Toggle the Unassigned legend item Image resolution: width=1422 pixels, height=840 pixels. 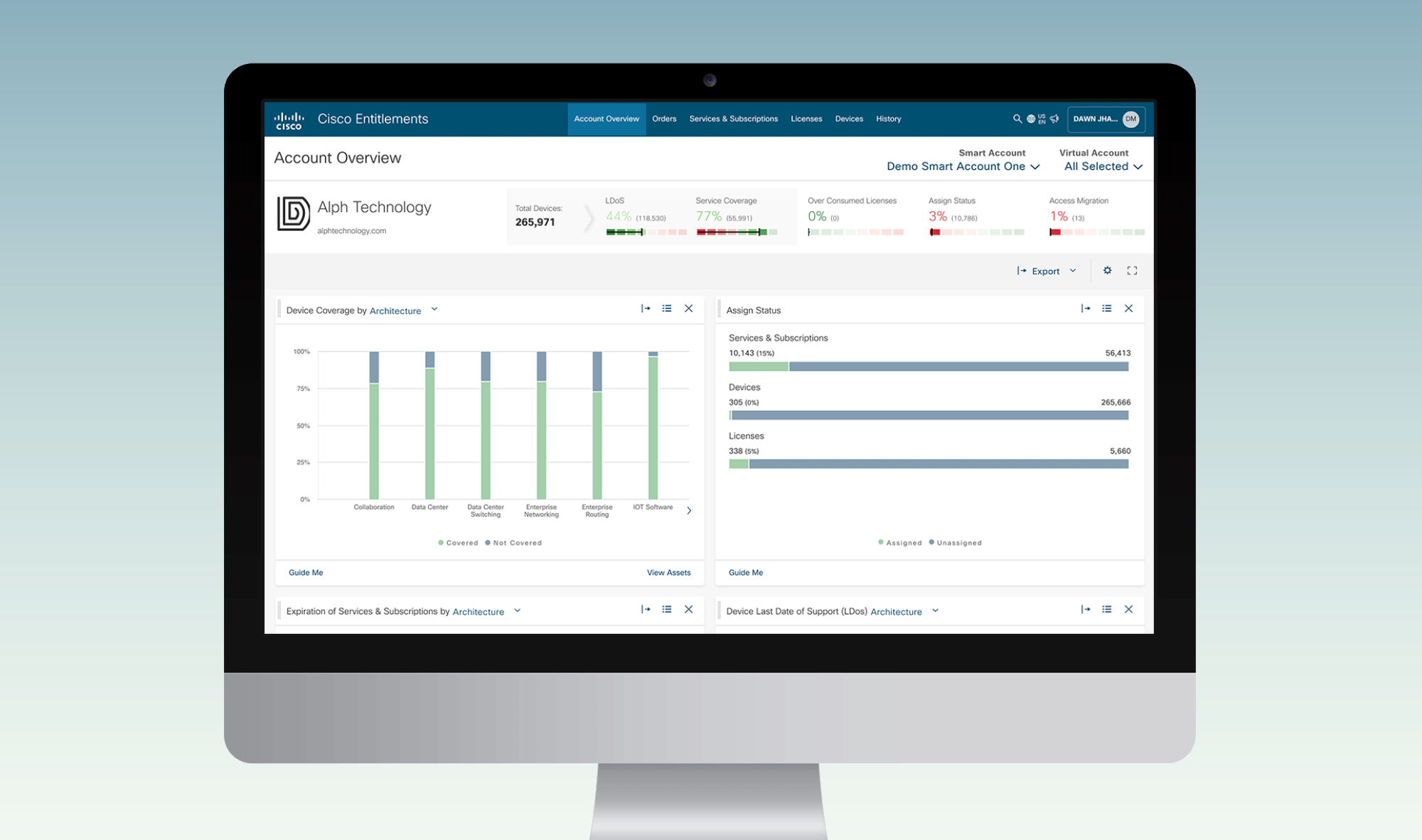click(x=955, y=543)
